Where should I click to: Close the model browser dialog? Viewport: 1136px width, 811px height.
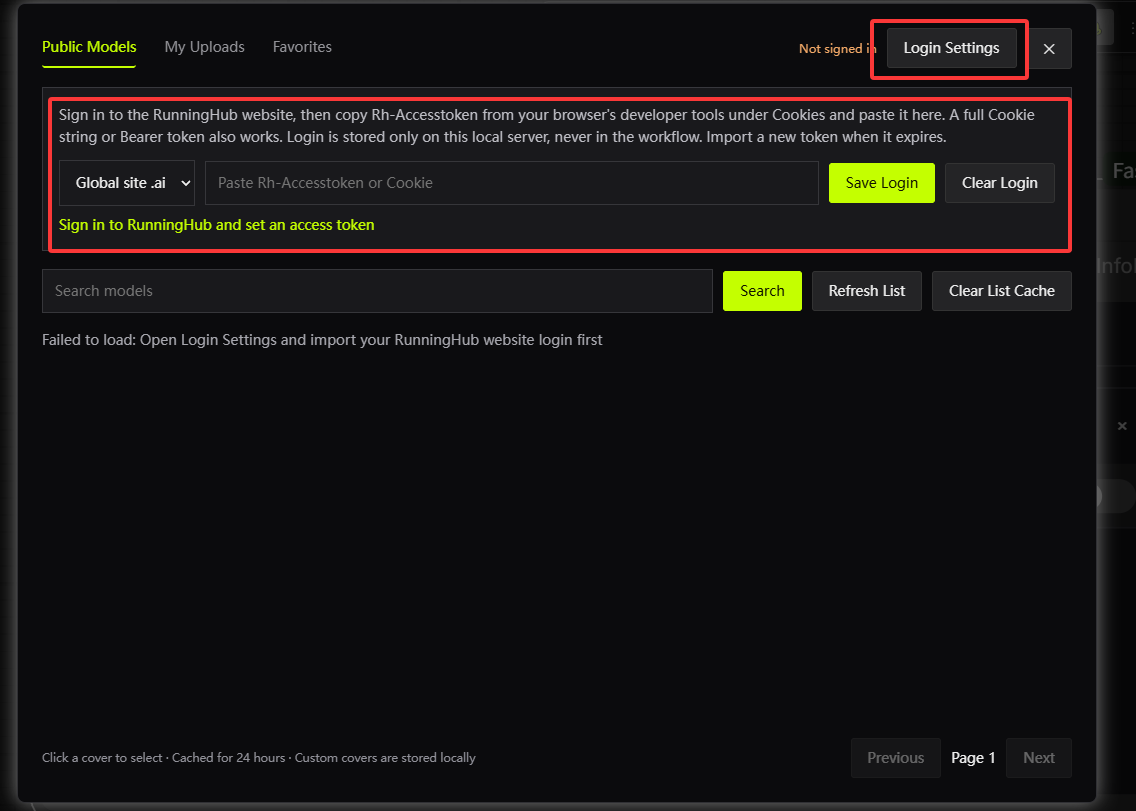point(1049,49)
